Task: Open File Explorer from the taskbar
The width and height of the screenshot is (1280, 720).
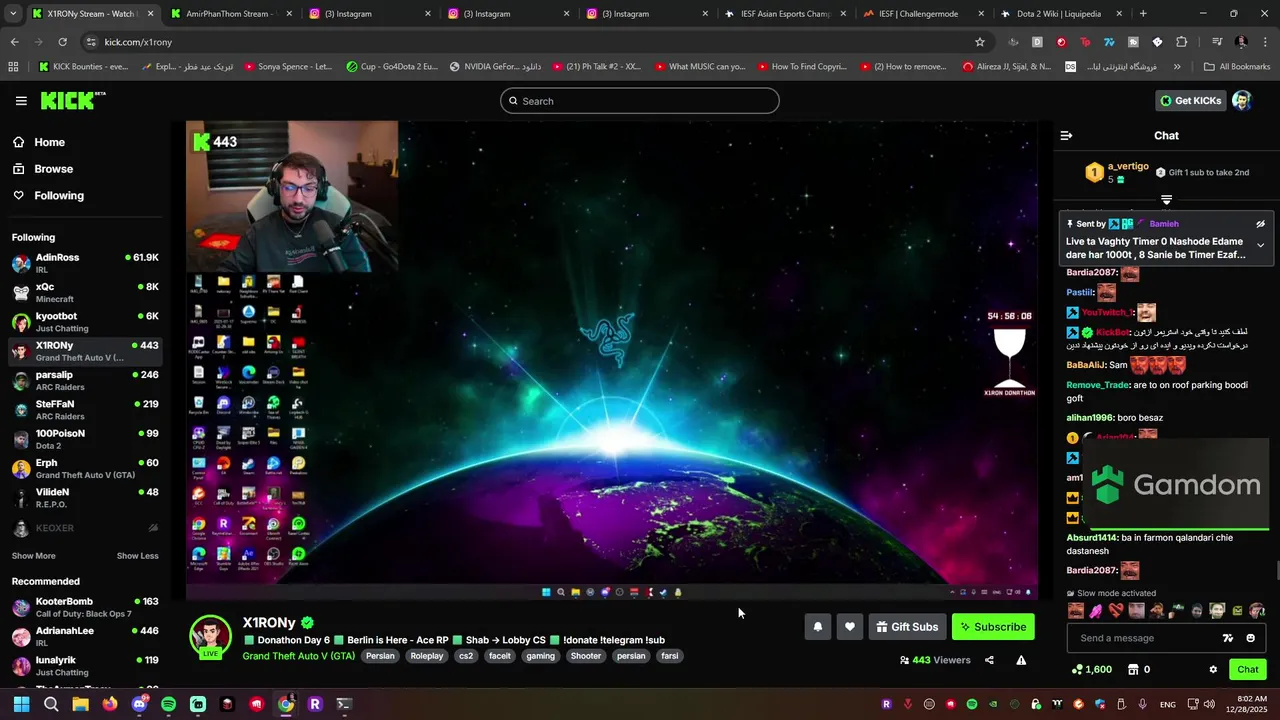Action: (80, 704)
